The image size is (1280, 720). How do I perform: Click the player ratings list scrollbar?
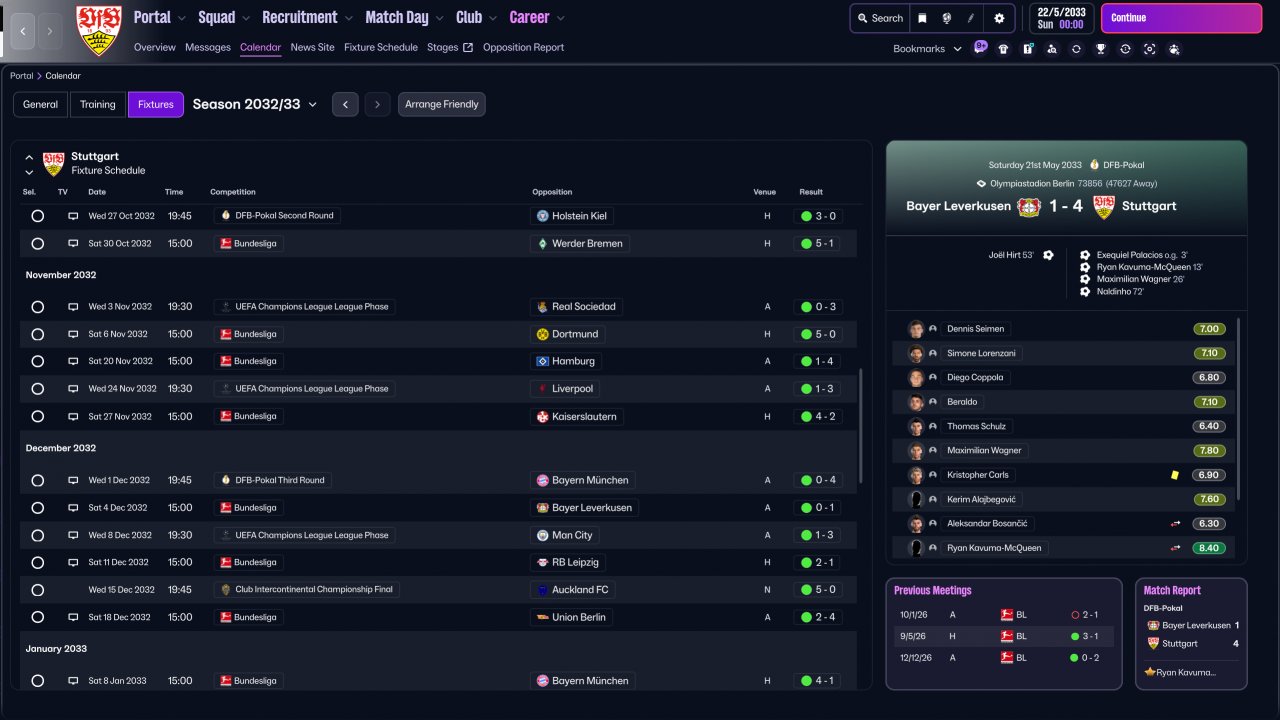[1239, 408]
